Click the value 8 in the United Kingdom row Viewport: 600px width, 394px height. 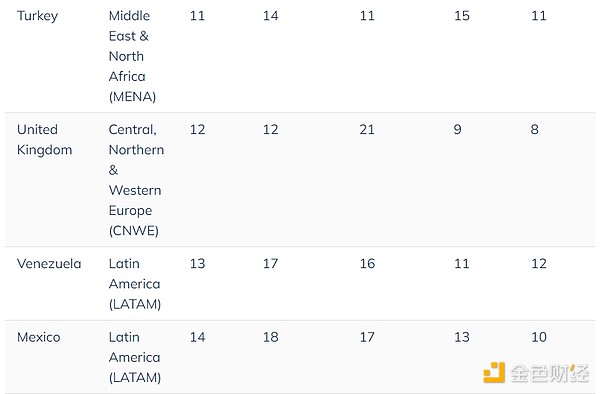tap(535, 129)
